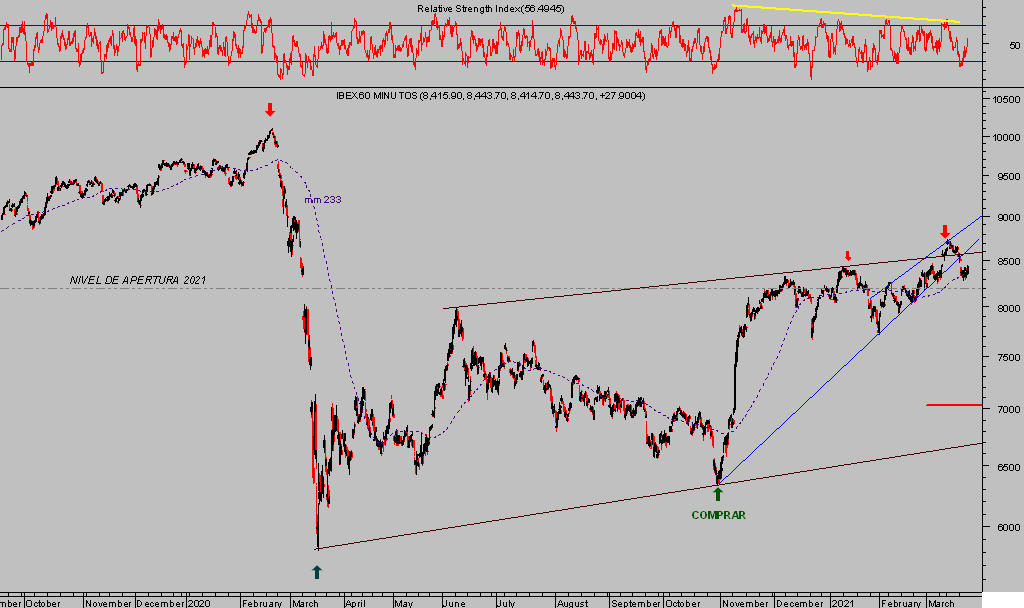Select the red down arrow above the 10000 peak
The height and width of the screenshot is (608, 1024).
pyautogui.click(x=270, y=109)
